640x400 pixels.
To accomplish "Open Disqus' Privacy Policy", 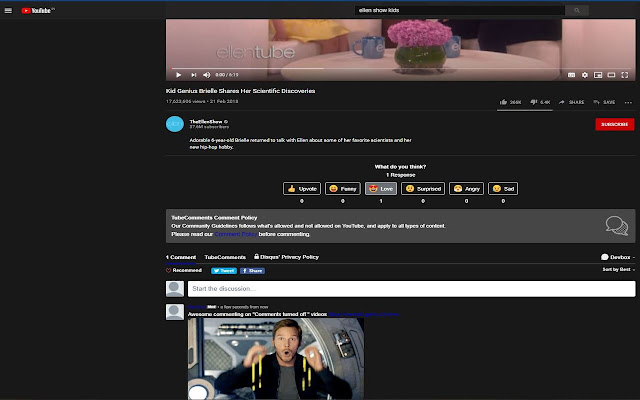I will tap(287, 257).
